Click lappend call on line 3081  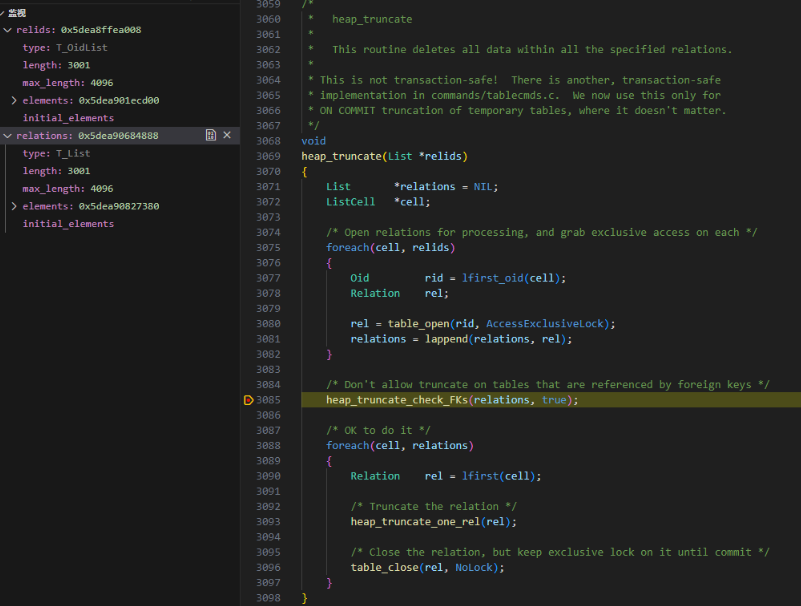(x=446, y=339)
